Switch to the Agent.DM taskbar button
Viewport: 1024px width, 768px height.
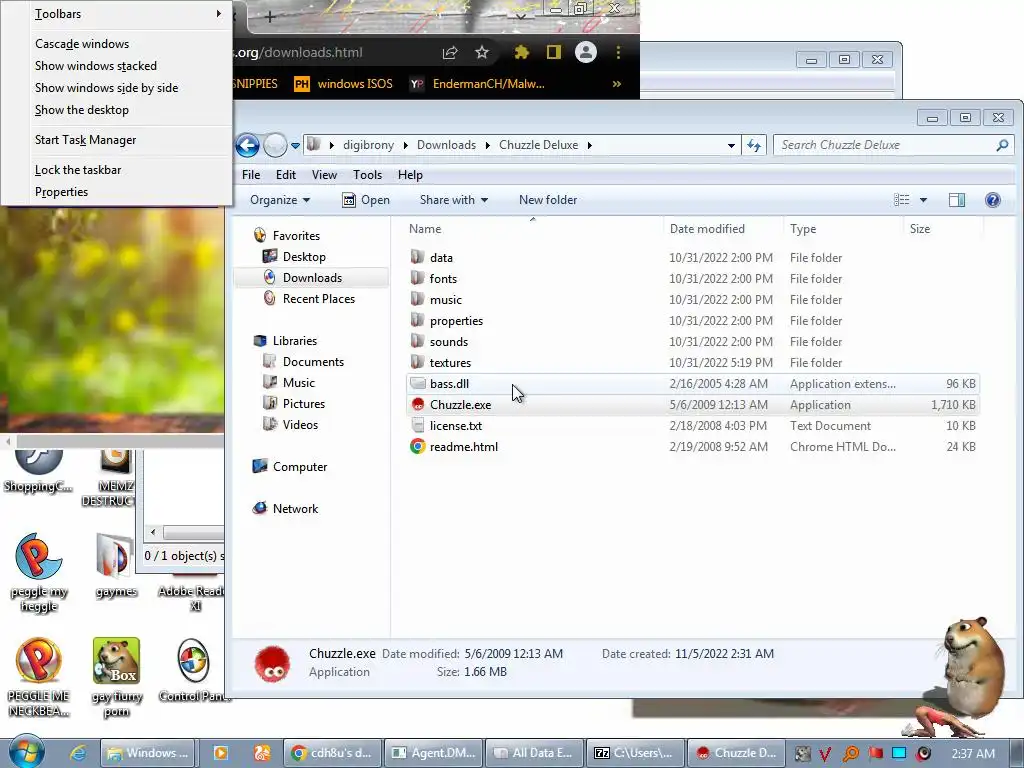click(x=434, y=753)
